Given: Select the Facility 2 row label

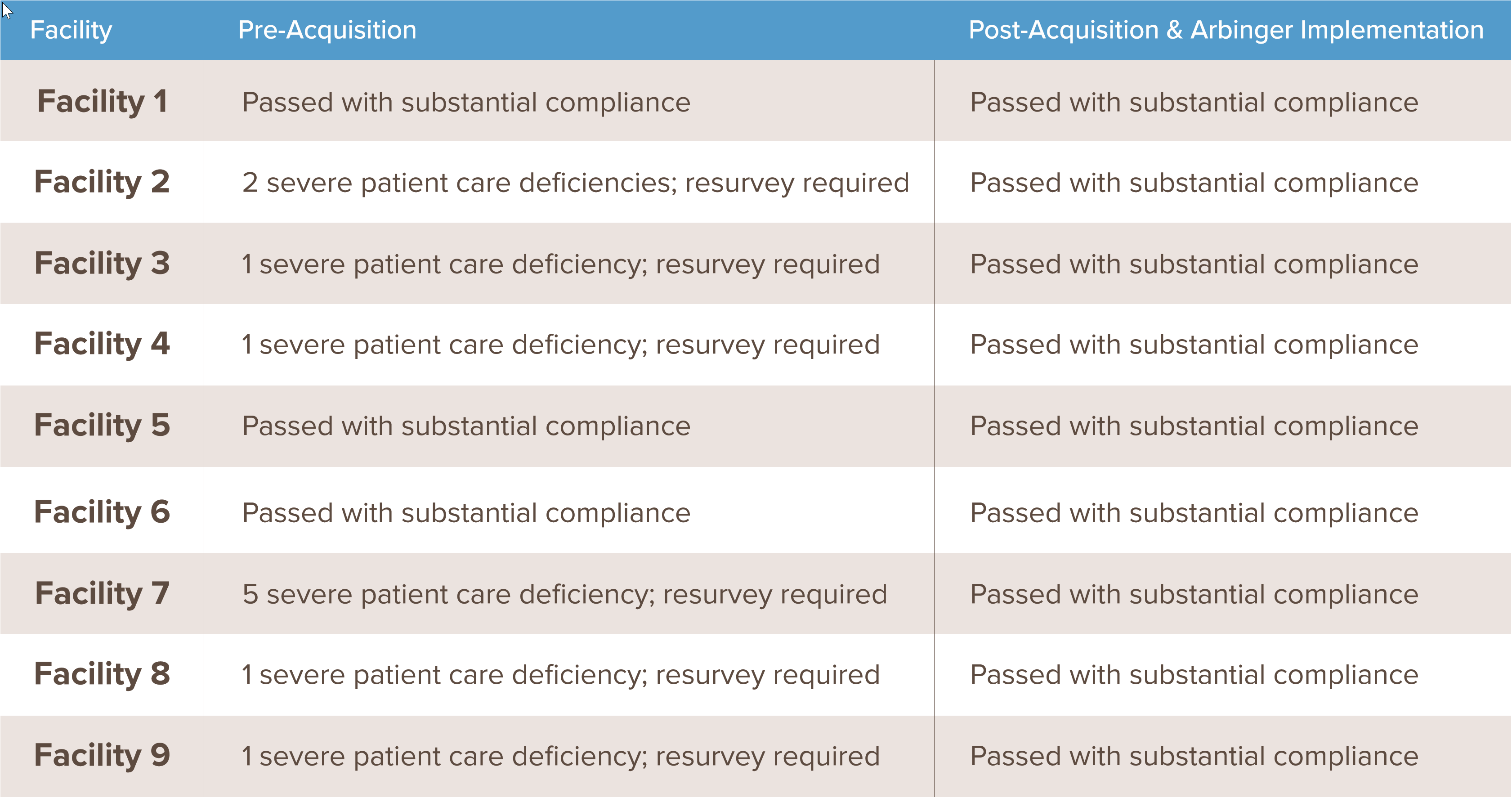Looking at the screenshot, I should click(x=102, y=182).
